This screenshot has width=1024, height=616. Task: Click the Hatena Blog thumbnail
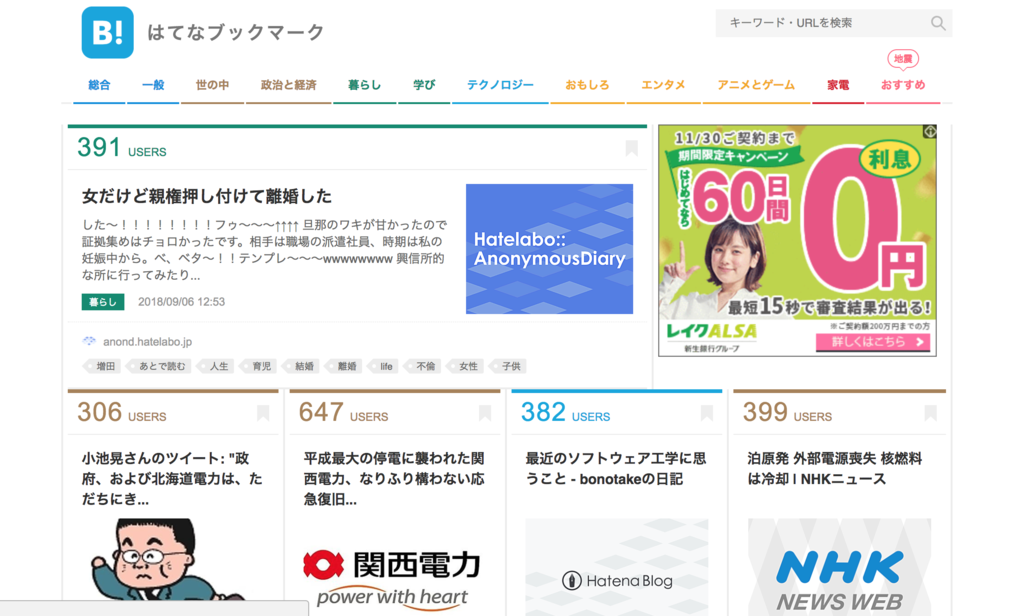pyautogui.click(x=617, y=567)
